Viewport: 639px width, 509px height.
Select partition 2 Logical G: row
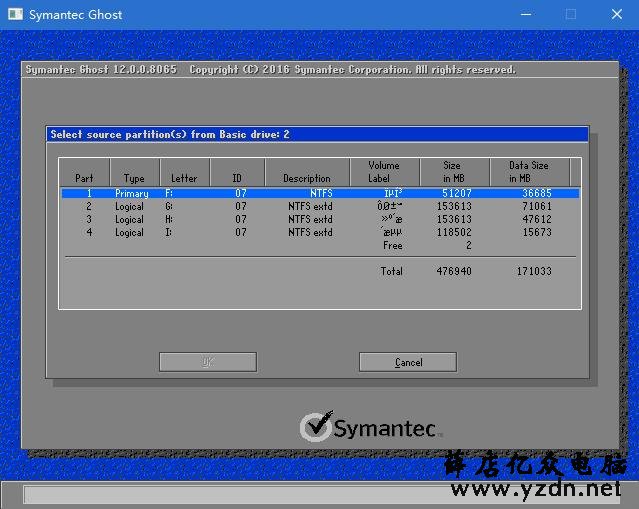[320, 206]
